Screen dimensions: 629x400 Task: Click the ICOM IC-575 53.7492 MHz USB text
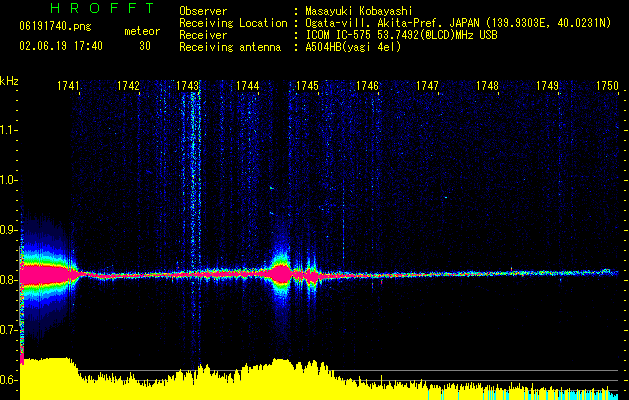tap(401, 35)
